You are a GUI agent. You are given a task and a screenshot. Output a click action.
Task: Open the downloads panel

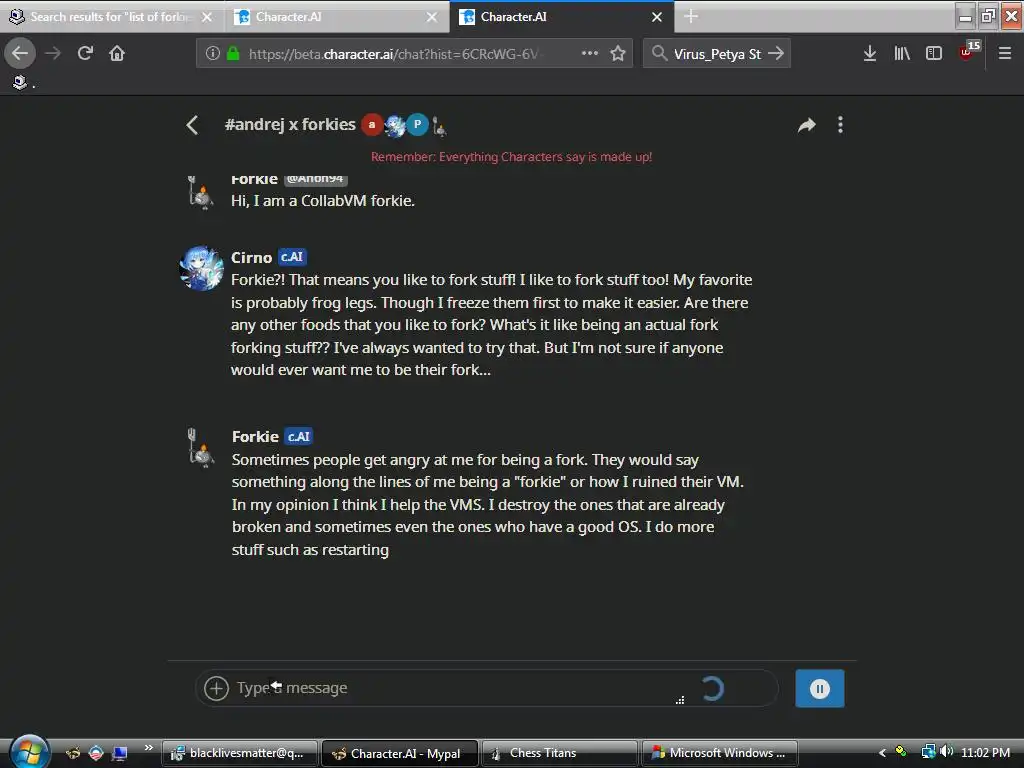[869, 53]
